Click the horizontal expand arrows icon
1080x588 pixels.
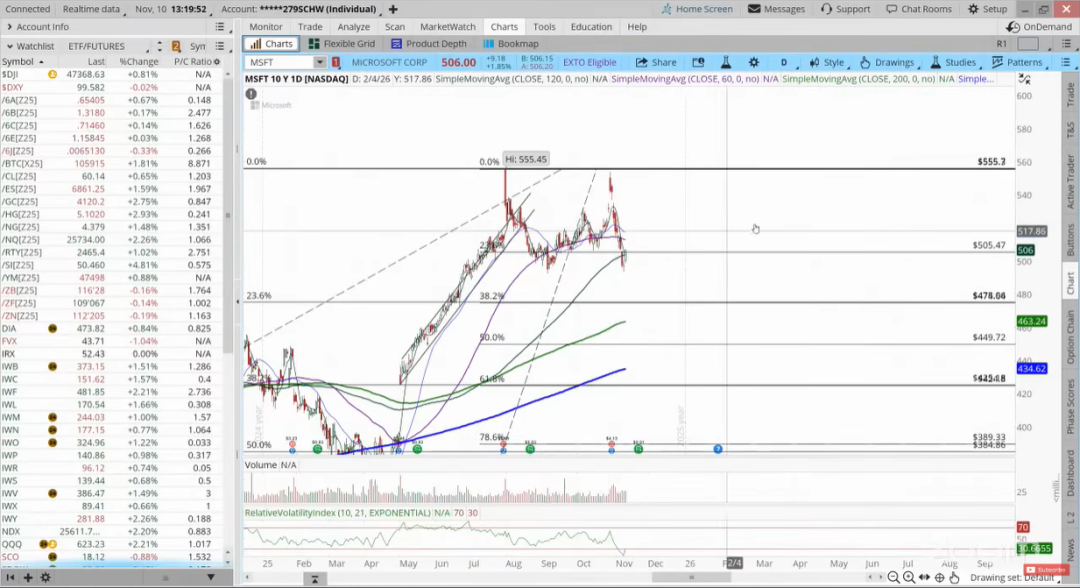click(x=924, y=578)
